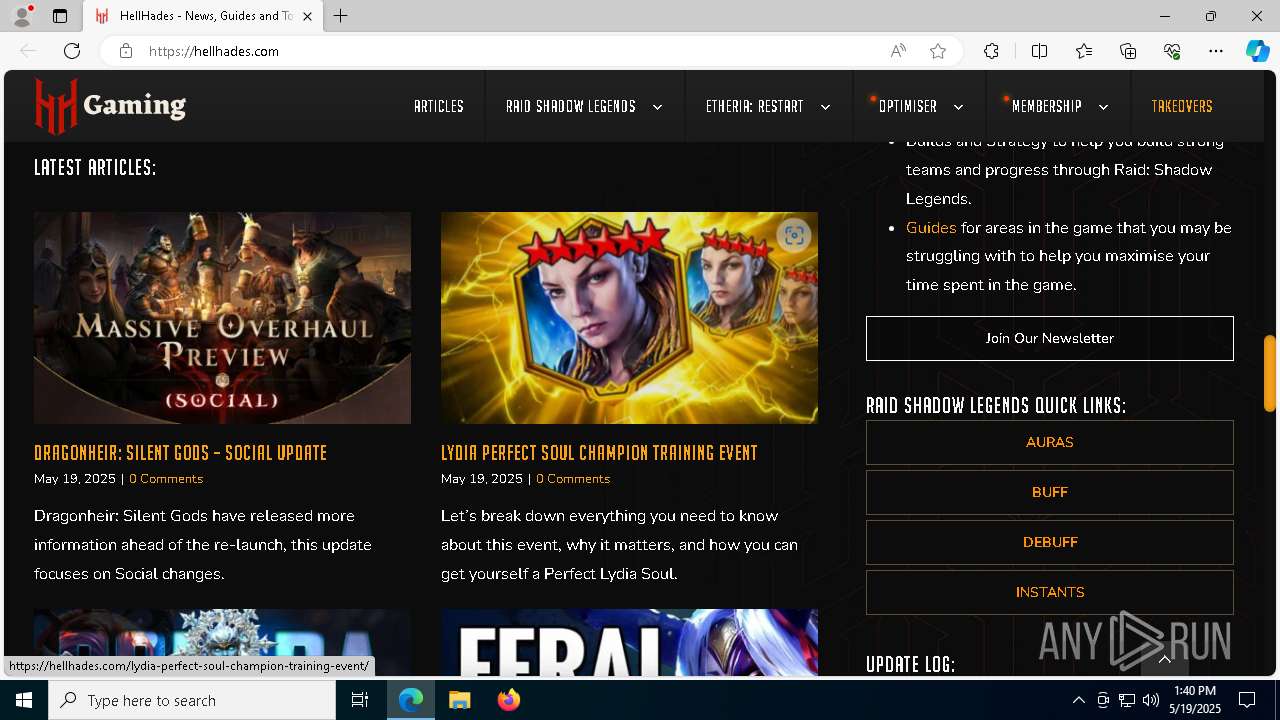Open 0 Comments under Dragonheir article
1280x720 pixels.
tap(166, 479)
